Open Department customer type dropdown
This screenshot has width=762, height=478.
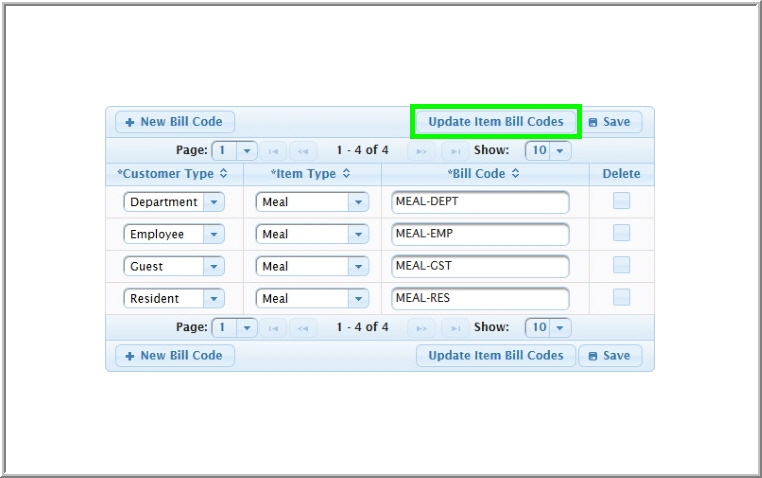click(214, 202)
